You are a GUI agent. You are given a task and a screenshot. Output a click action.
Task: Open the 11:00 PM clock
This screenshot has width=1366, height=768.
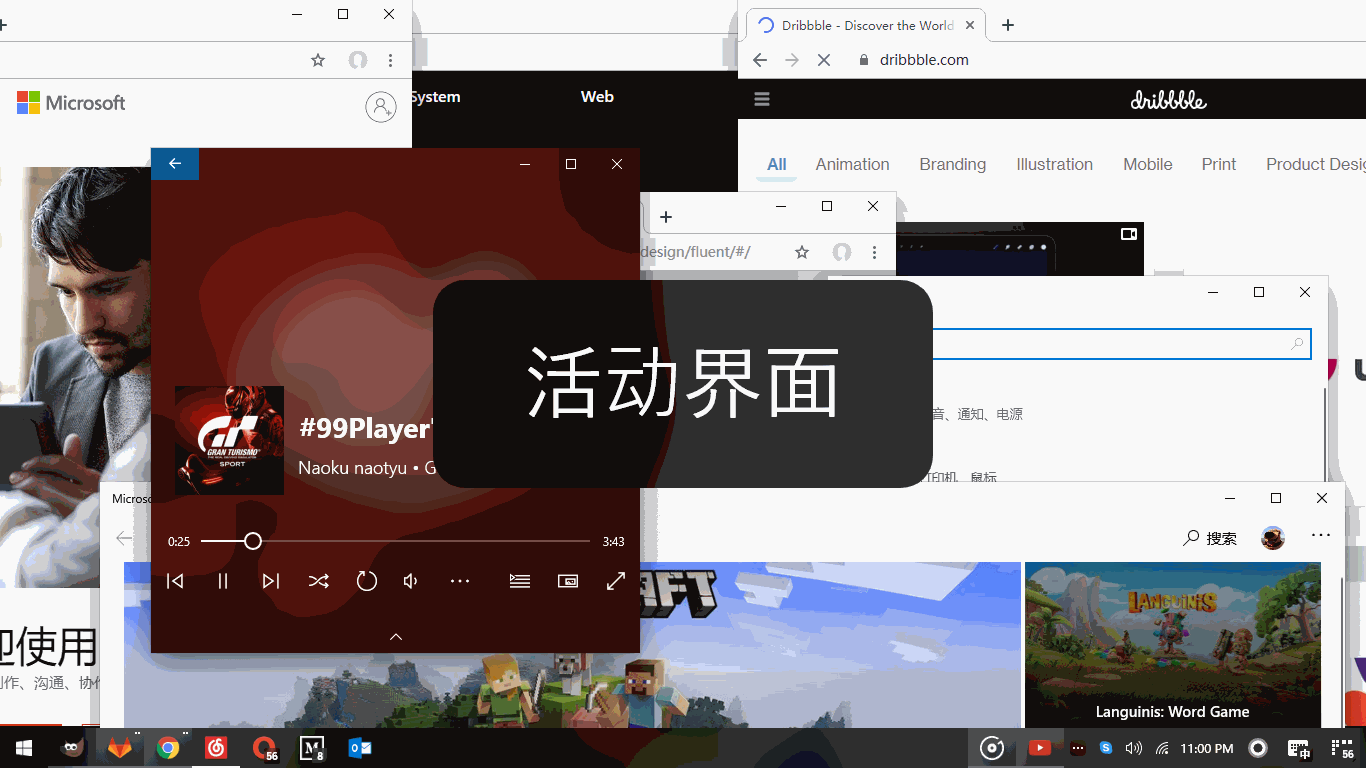1207,748
